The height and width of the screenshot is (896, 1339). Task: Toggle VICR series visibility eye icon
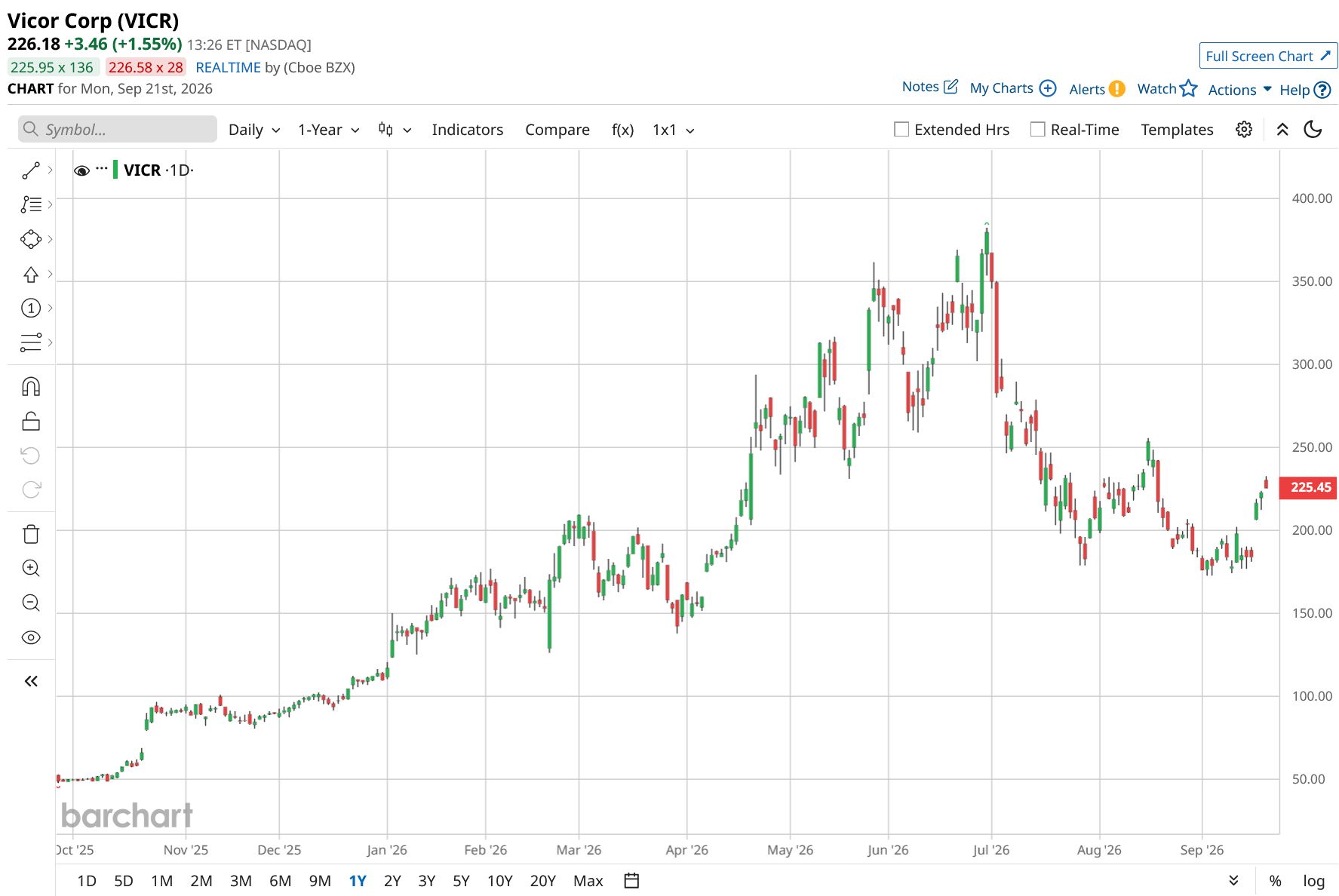(x=81, y=170)
